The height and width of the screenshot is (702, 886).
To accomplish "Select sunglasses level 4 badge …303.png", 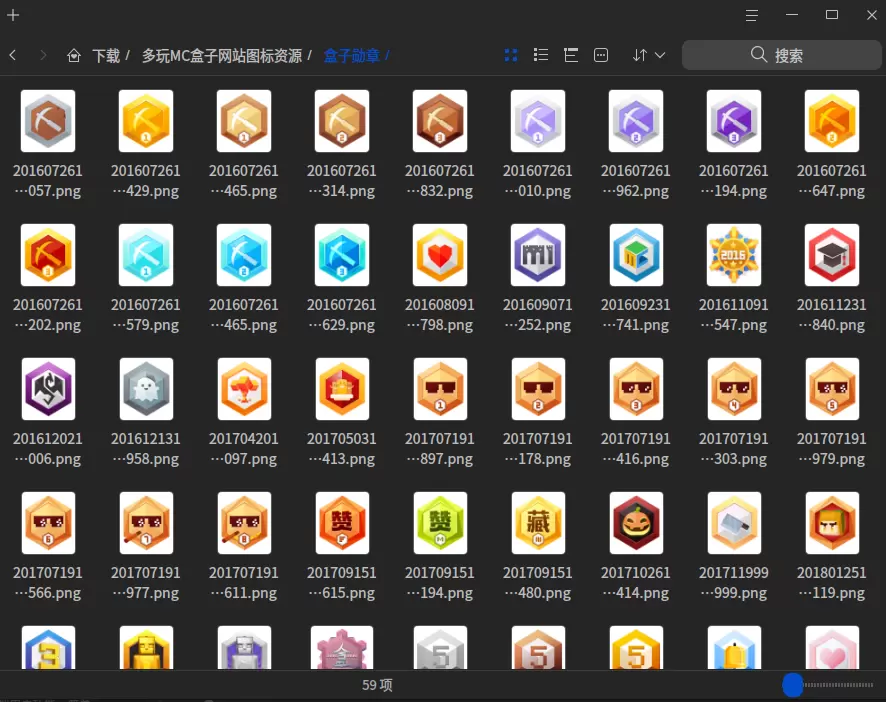I will [x=733, y=389].
